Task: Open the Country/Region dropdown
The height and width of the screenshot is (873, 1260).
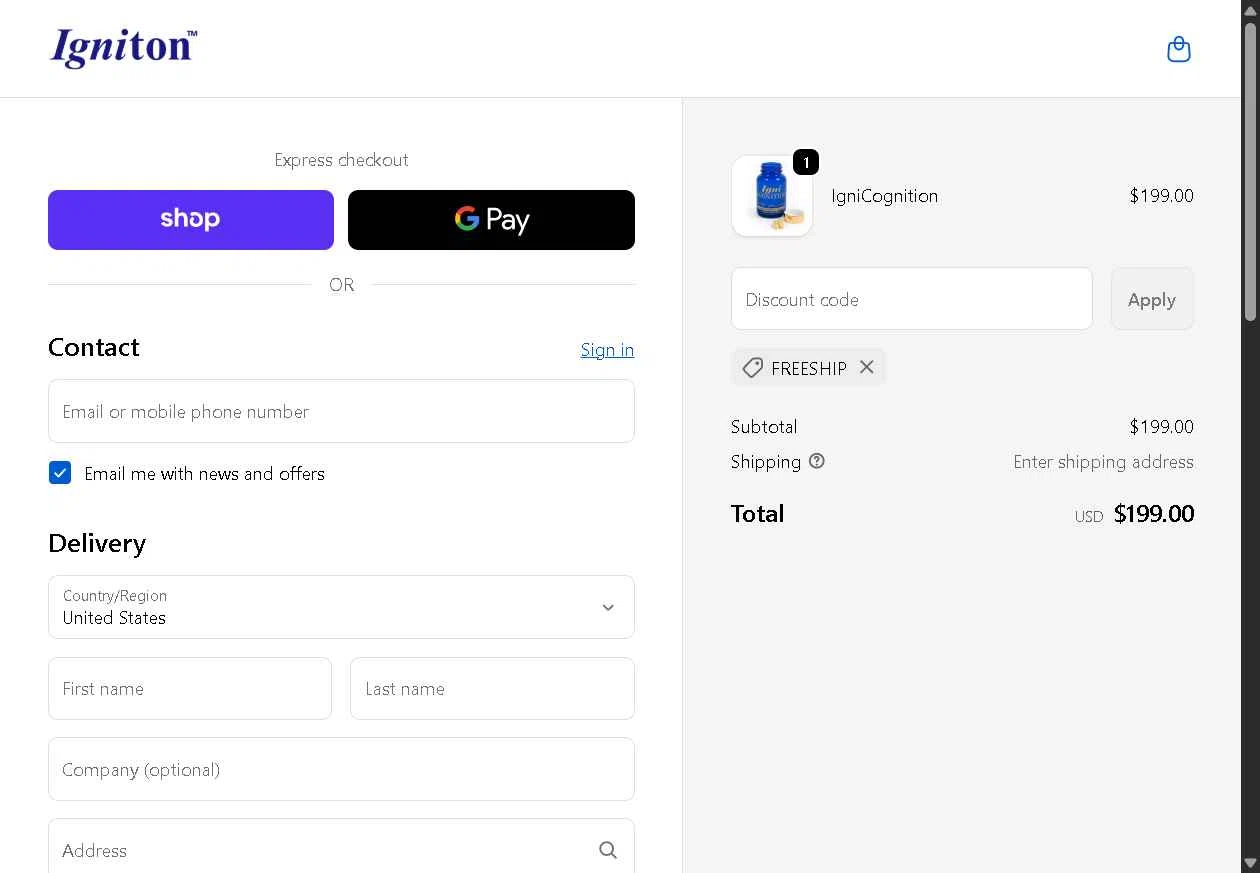Action: [x=341, y=607]
